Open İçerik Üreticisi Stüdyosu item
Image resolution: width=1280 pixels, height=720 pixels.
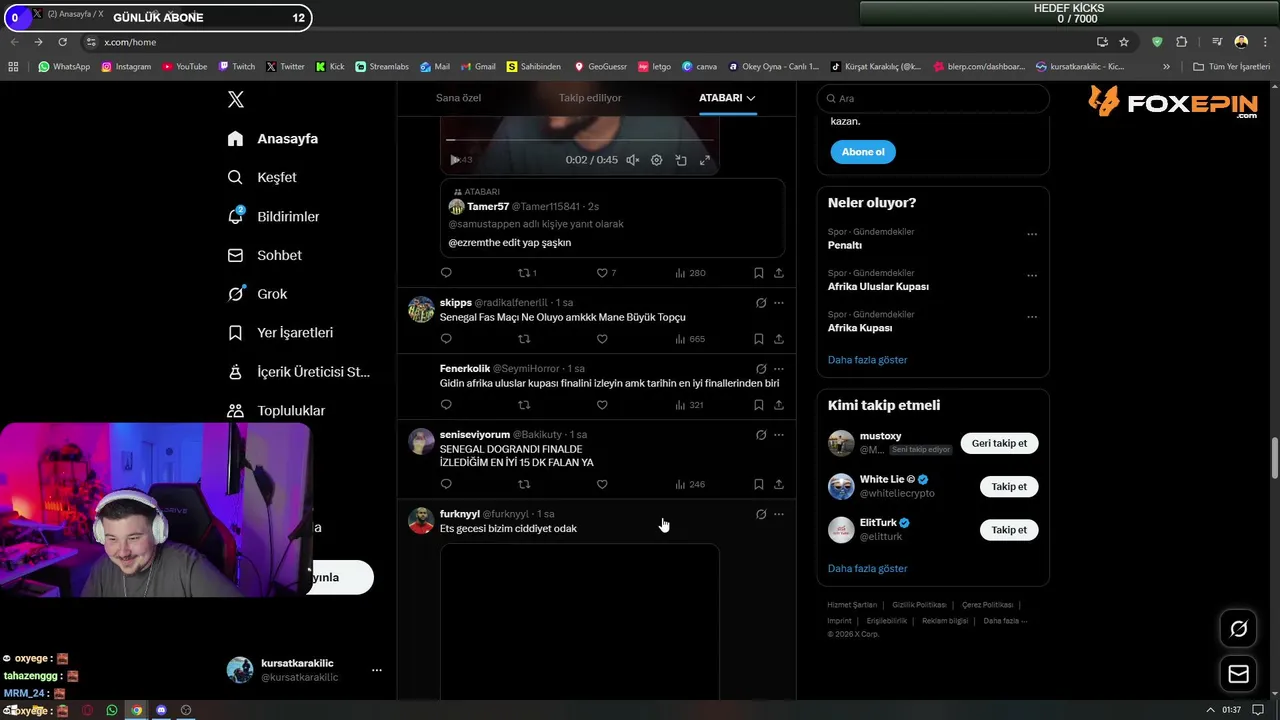[298, 371]
